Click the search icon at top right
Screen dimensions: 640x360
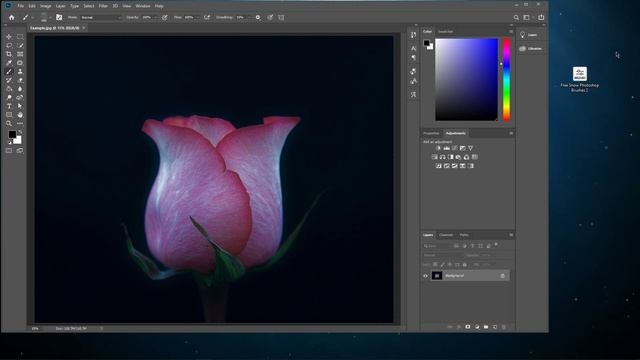pos(516,18)
